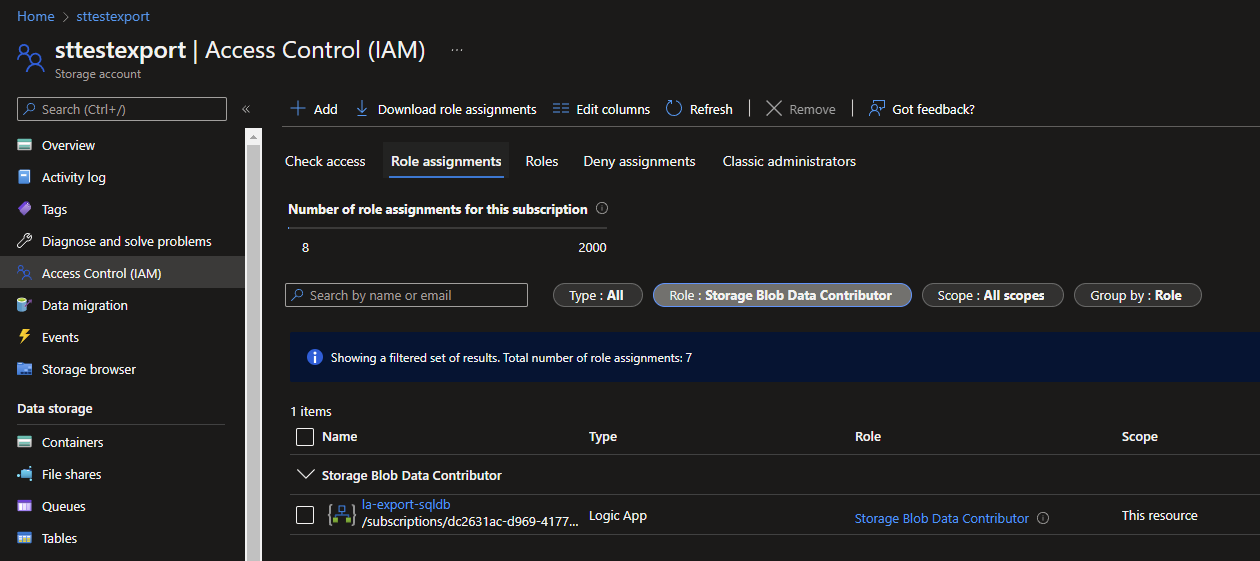Image resolution: width=1260 pixels, height=561 pixels.
Task: Click the Tables icon
Action: [x=25, y=538]
